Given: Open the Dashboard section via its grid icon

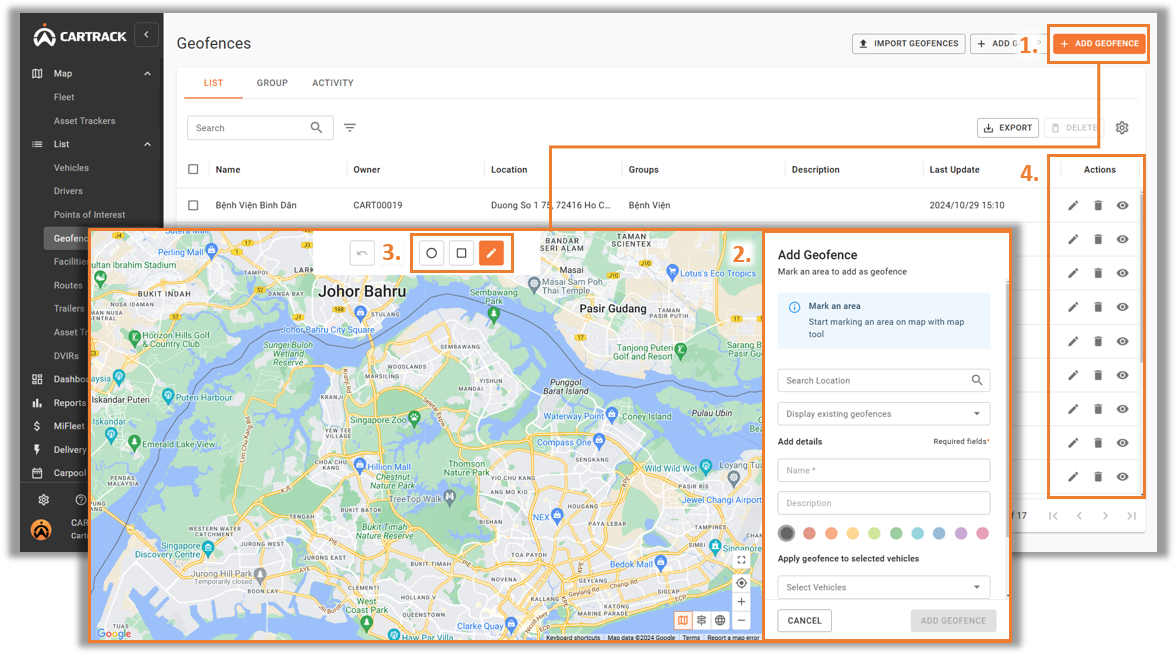Looking at the screenshot, I should pyautogui.click(x=37, y=379).
